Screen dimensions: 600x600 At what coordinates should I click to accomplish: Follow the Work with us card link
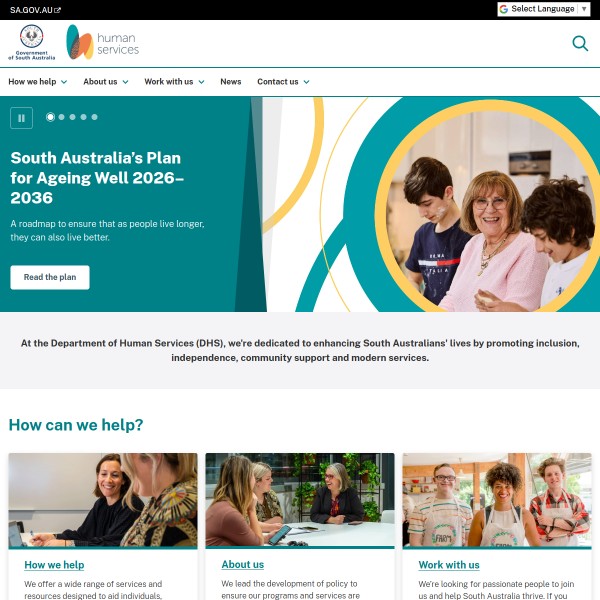(449, 565)
